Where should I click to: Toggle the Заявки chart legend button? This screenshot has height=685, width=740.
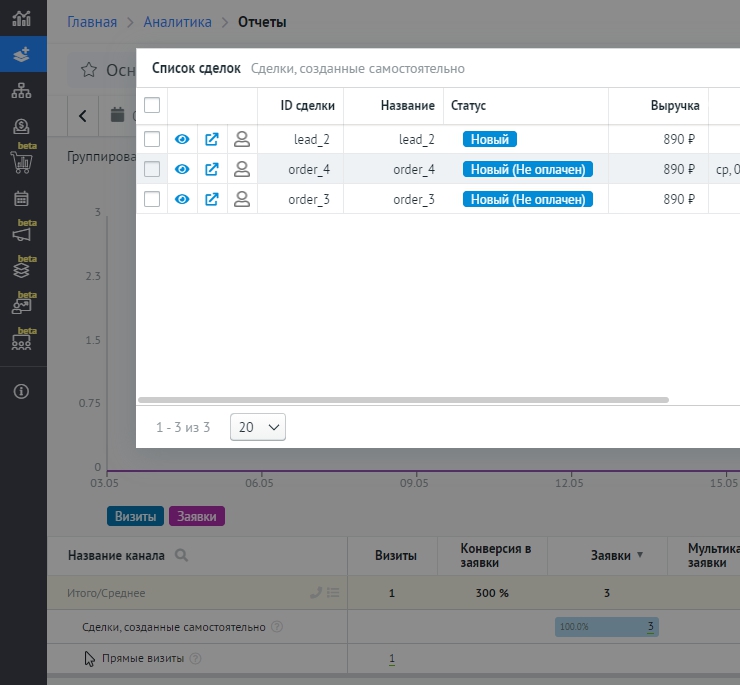pyautogui.click(x=197, y=516)
